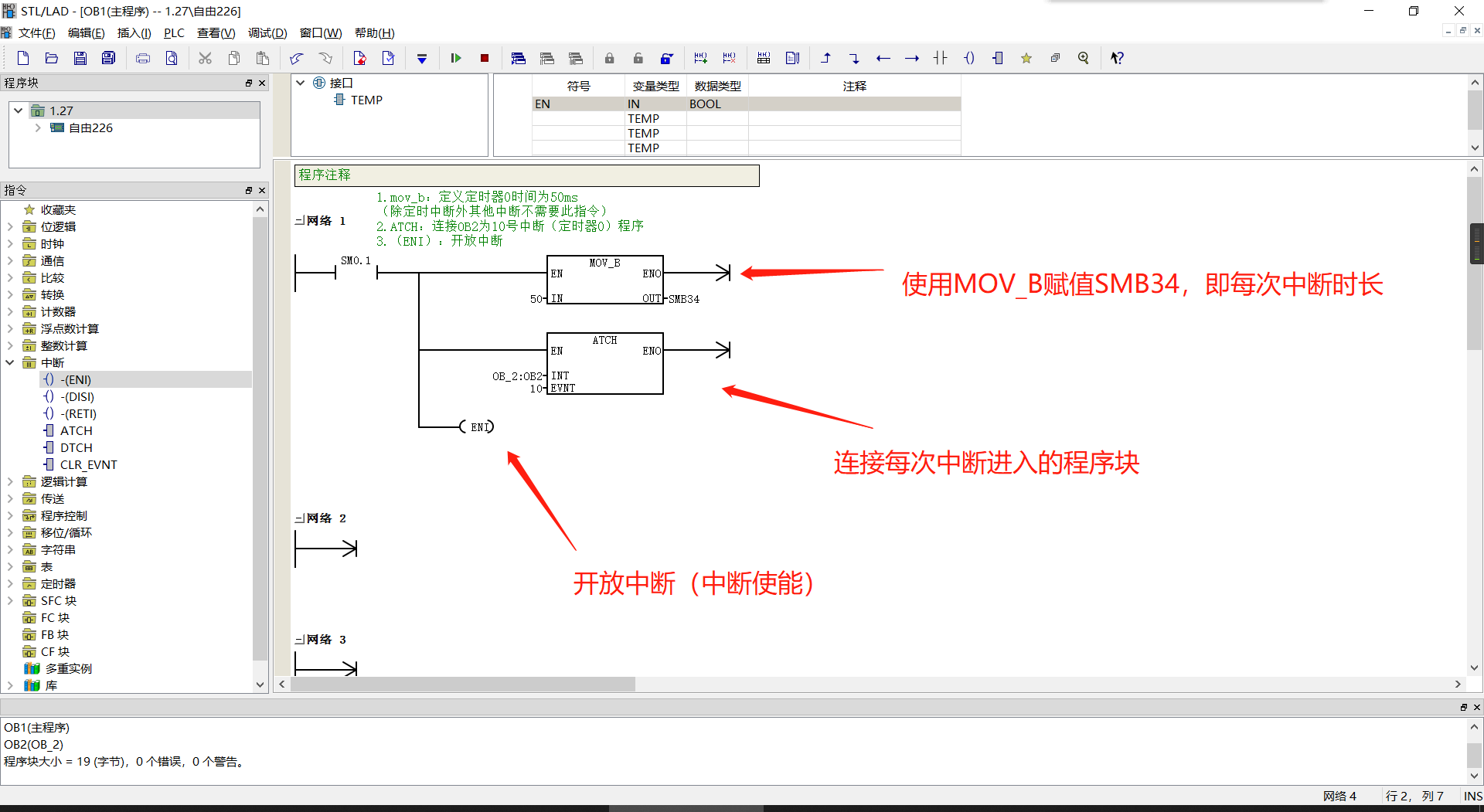Click the Insert Network icon
The height and width of the screenshot is (812, 1484).
pyautogui.click(x=700, y=58)
